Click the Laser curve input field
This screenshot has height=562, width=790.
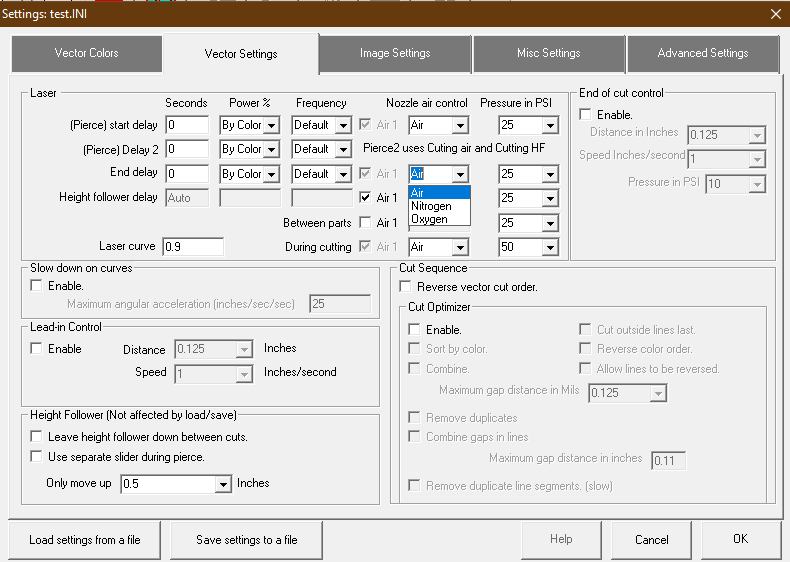click(x=193, y=246)
